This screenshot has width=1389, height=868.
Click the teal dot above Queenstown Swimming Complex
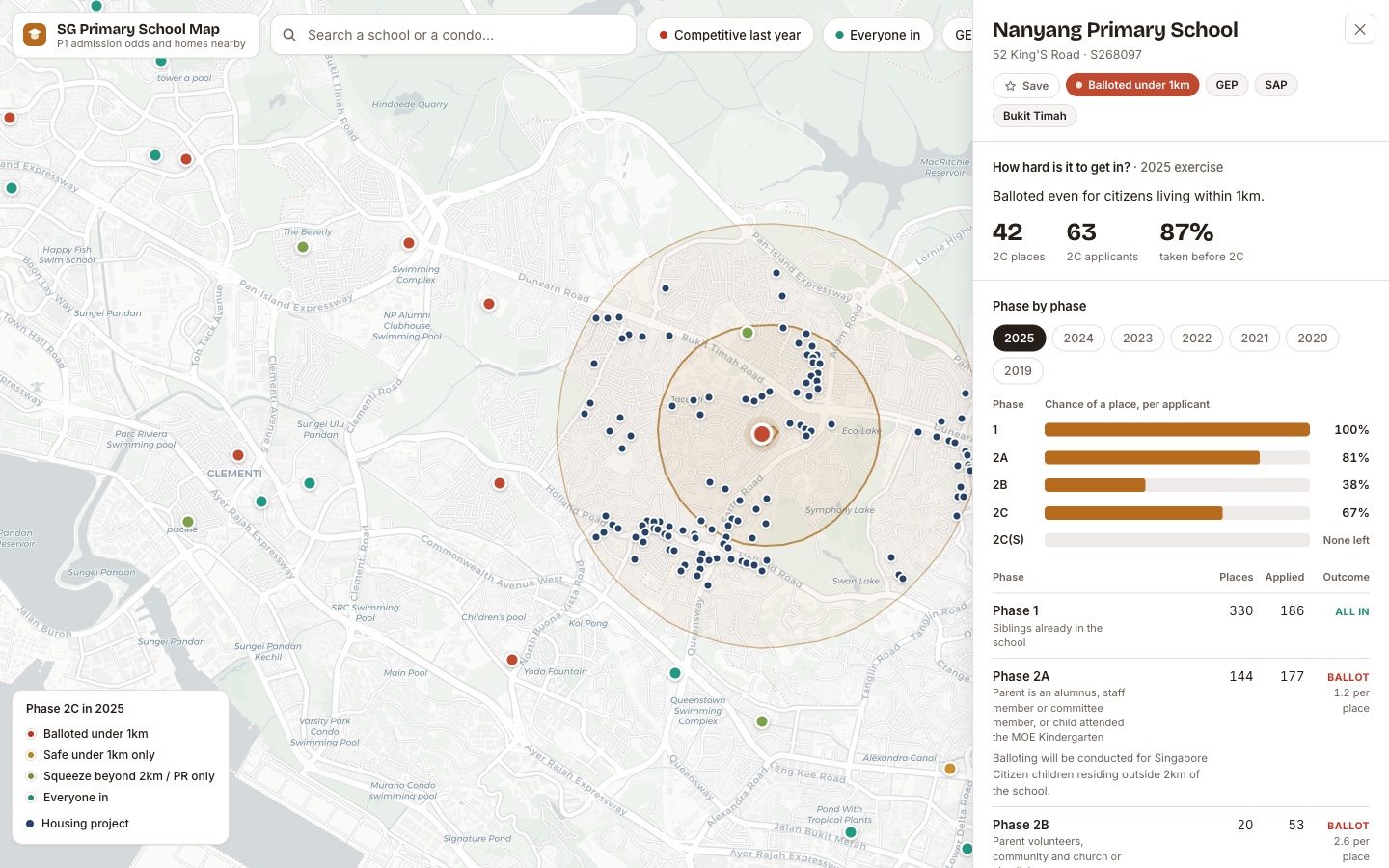pyautogui.click(x=675, y=673)
